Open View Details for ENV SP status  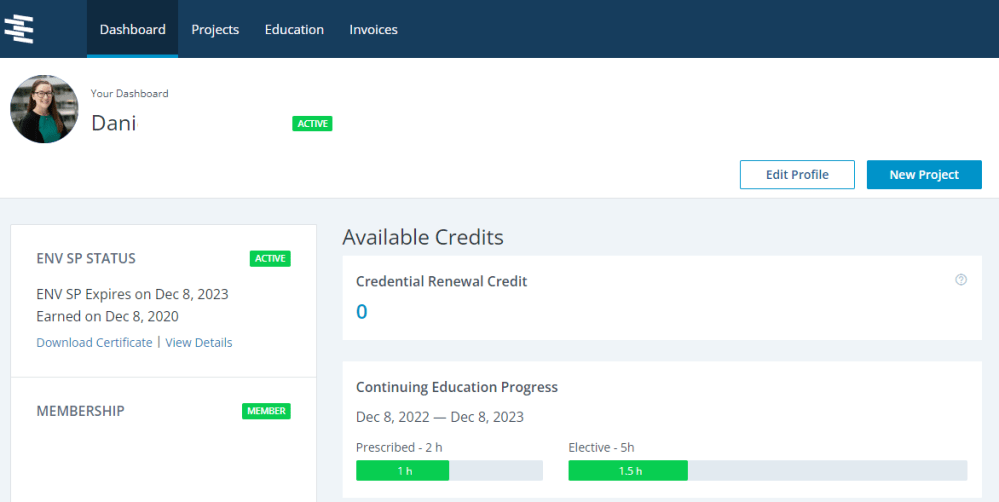click(x=199, y=342)
